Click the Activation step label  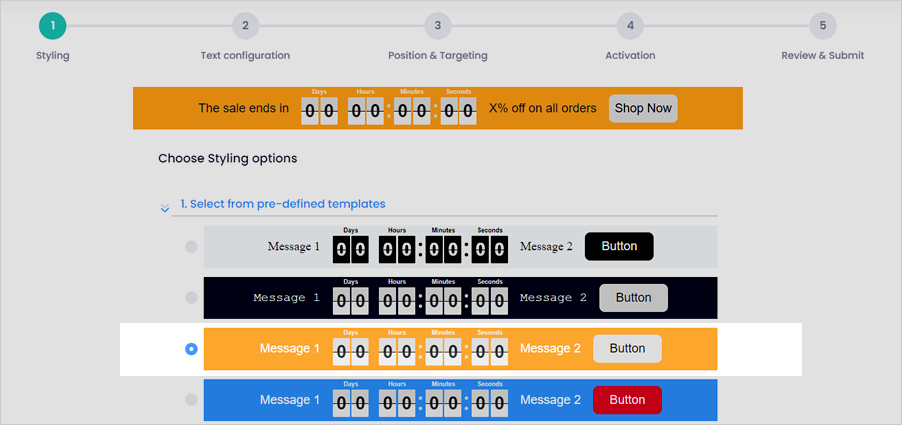point(630,56)
